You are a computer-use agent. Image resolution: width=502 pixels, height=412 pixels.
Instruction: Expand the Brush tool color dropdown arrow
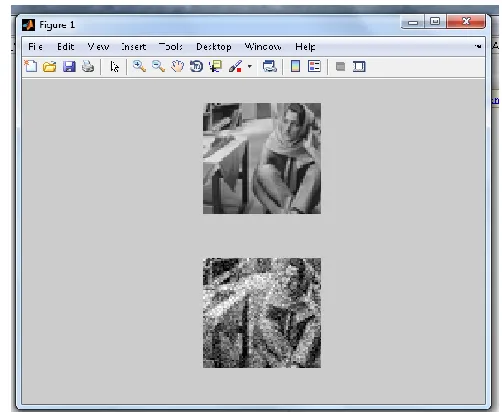coord(250,66)
